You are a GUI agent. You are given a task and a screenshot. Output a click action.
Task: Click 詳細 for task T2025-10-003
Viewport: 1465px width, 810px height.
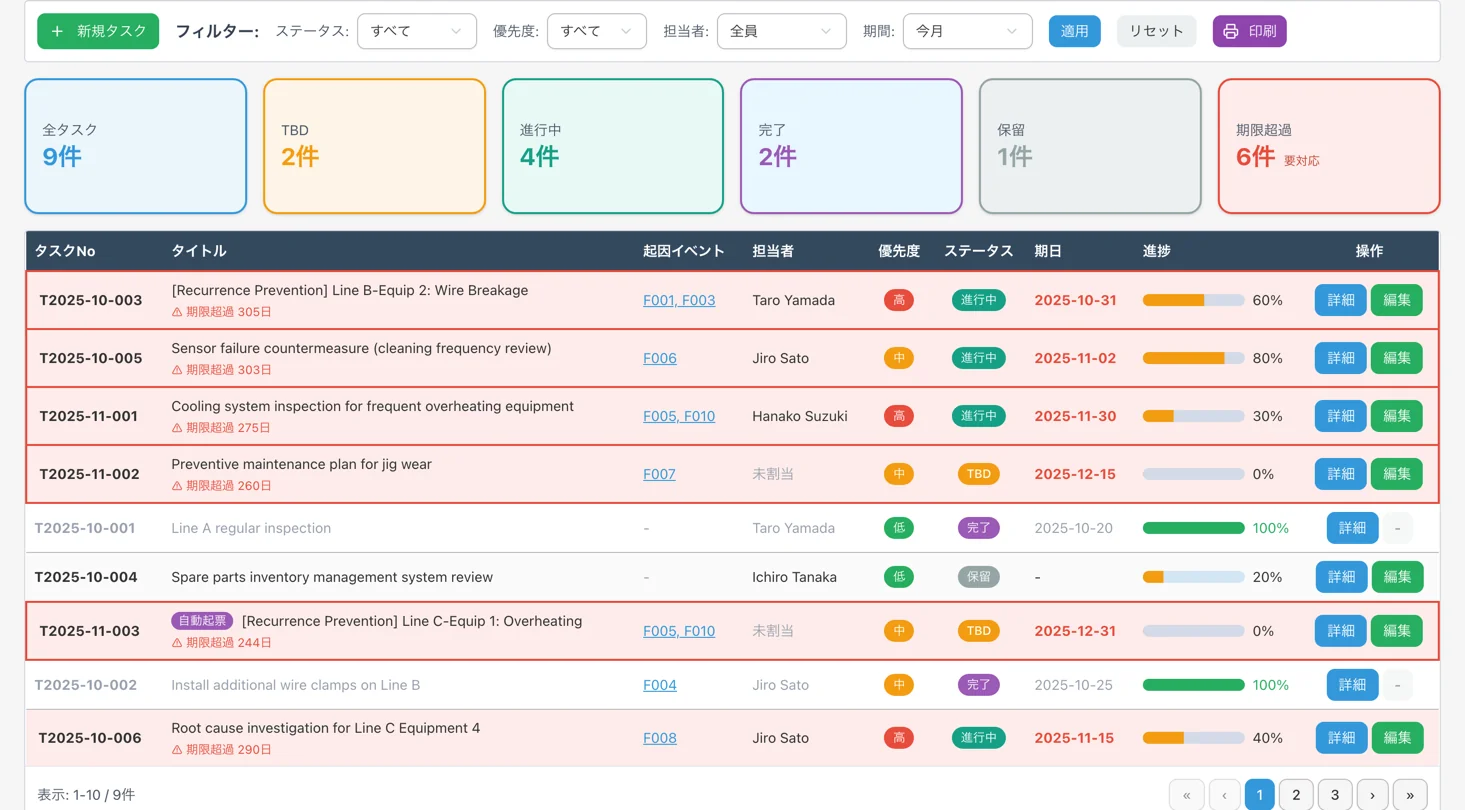(x=1340, y=300)
